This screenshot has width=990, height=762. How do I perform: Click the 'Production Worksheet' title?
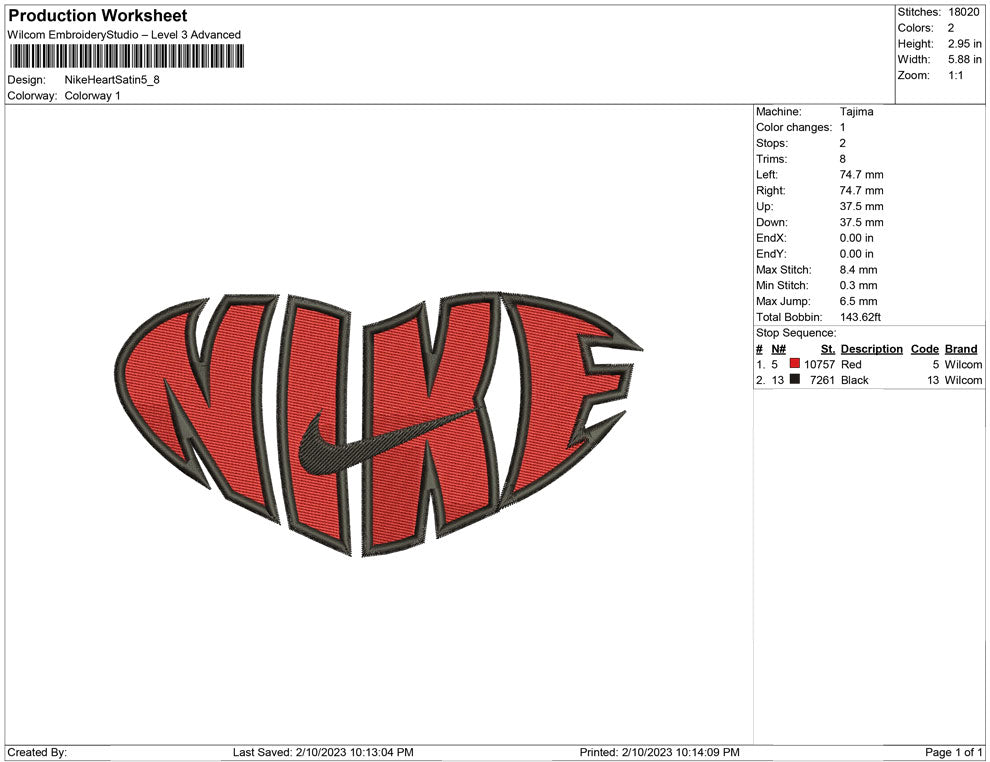(98, 16)
